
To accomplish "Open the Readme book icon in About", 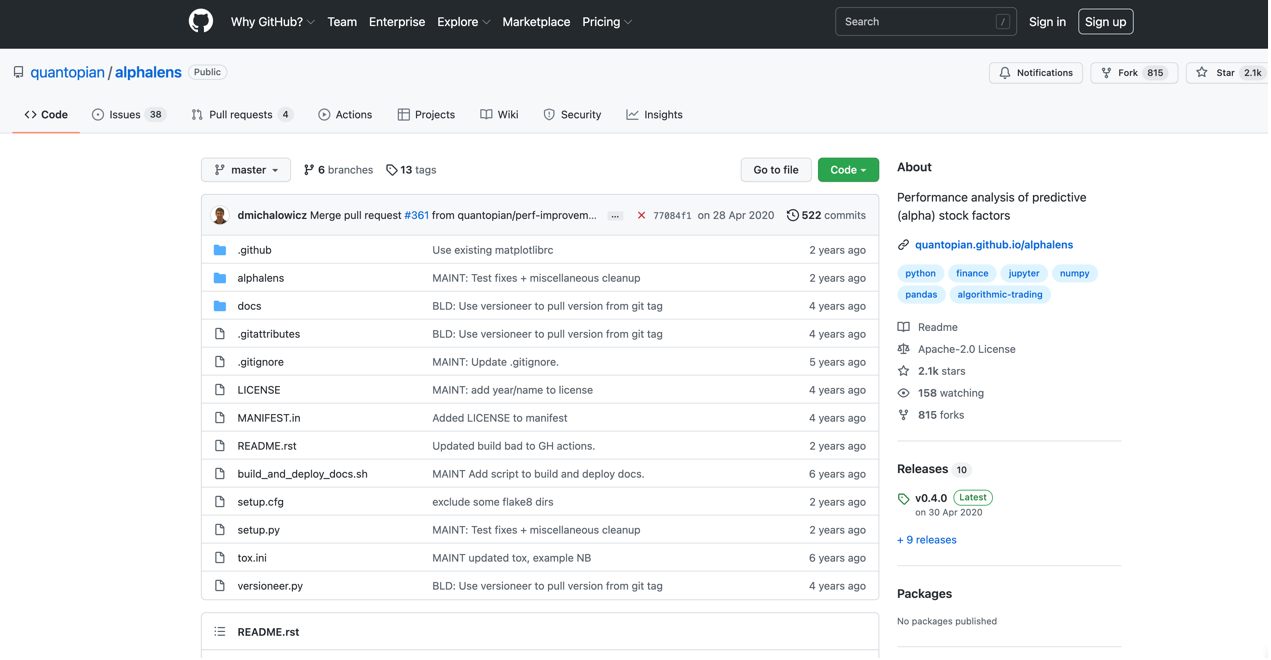I will (x=903, y=327).
